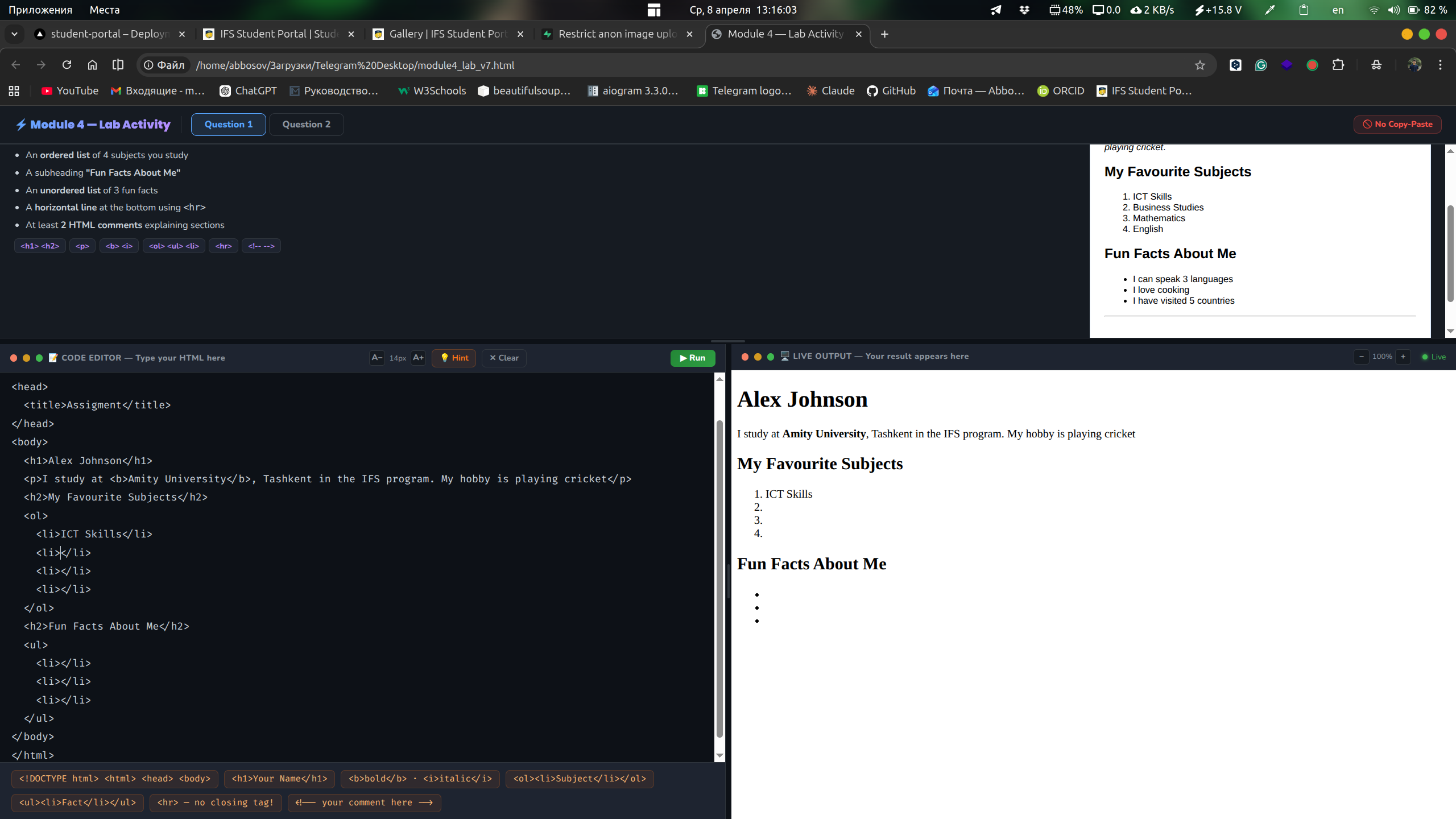
Task: Click the No Copy-Paste indicator
Action: 1397,124
